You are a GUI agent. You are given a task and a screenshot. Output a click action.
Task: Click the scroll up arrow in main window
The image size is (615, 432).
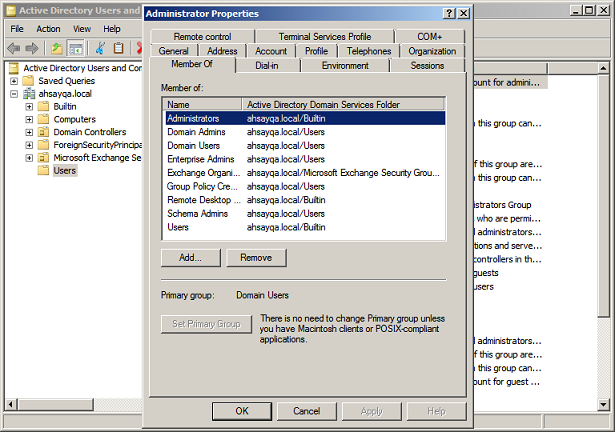(603, 68)
